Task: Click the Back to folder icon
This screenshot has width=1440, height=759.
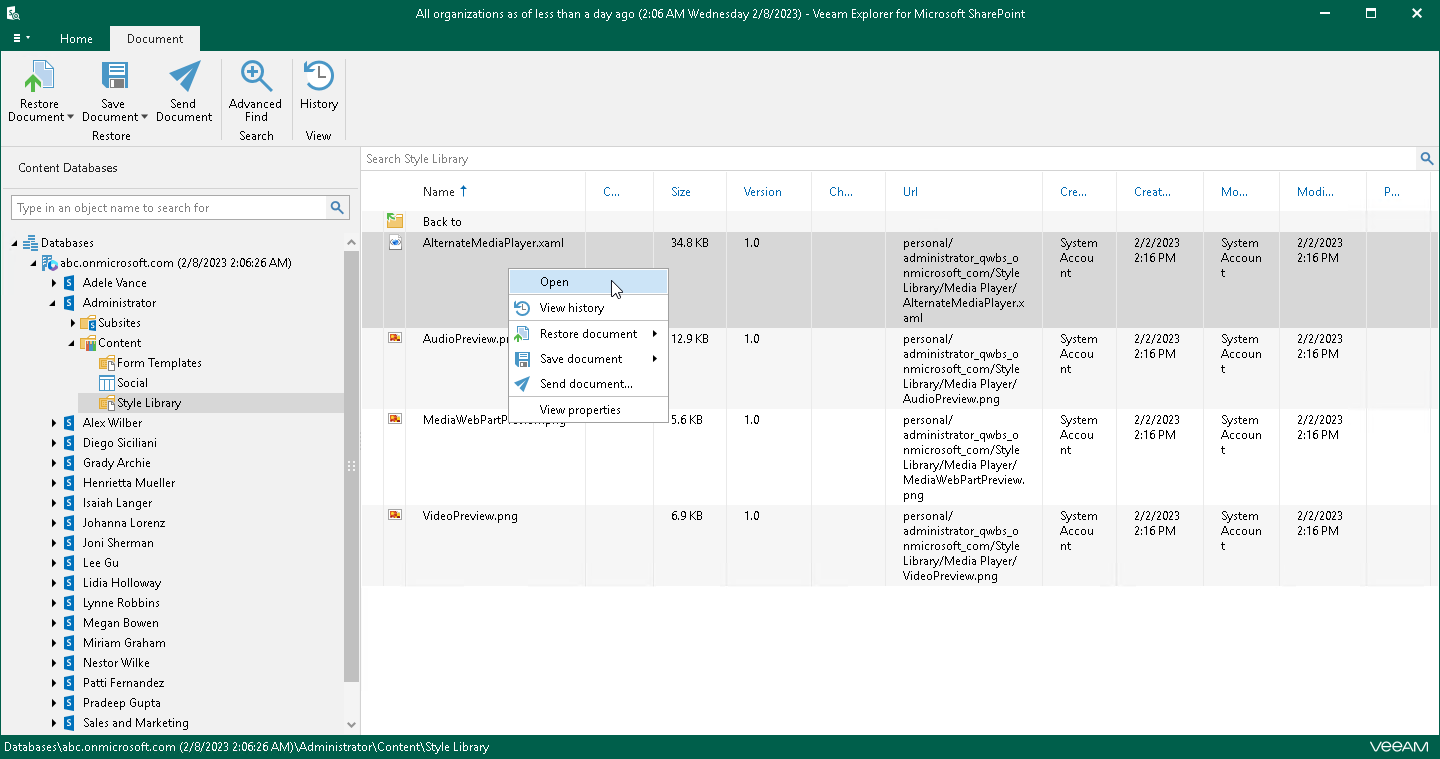Action: [x=395, y=221]
